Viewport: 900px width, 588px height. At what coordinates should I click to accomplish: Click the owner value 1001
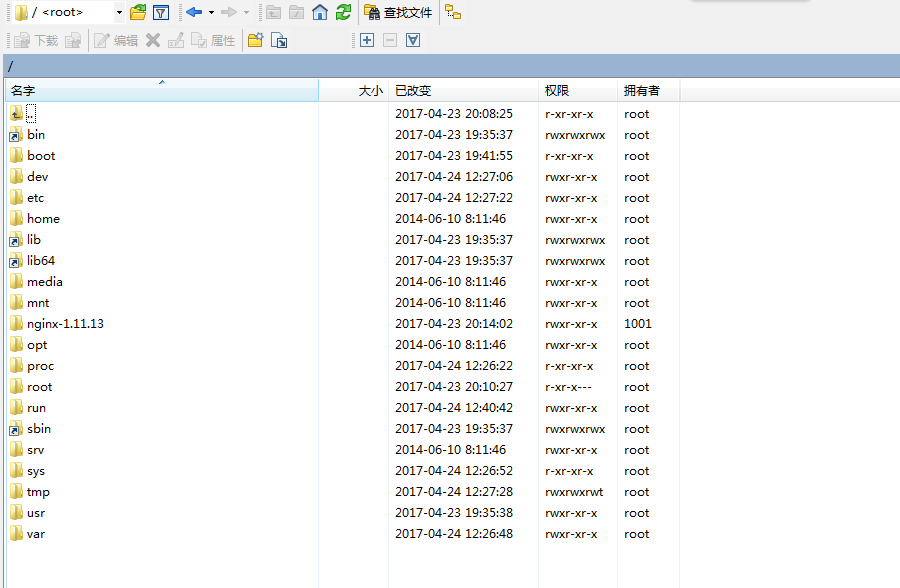[638, 324]
